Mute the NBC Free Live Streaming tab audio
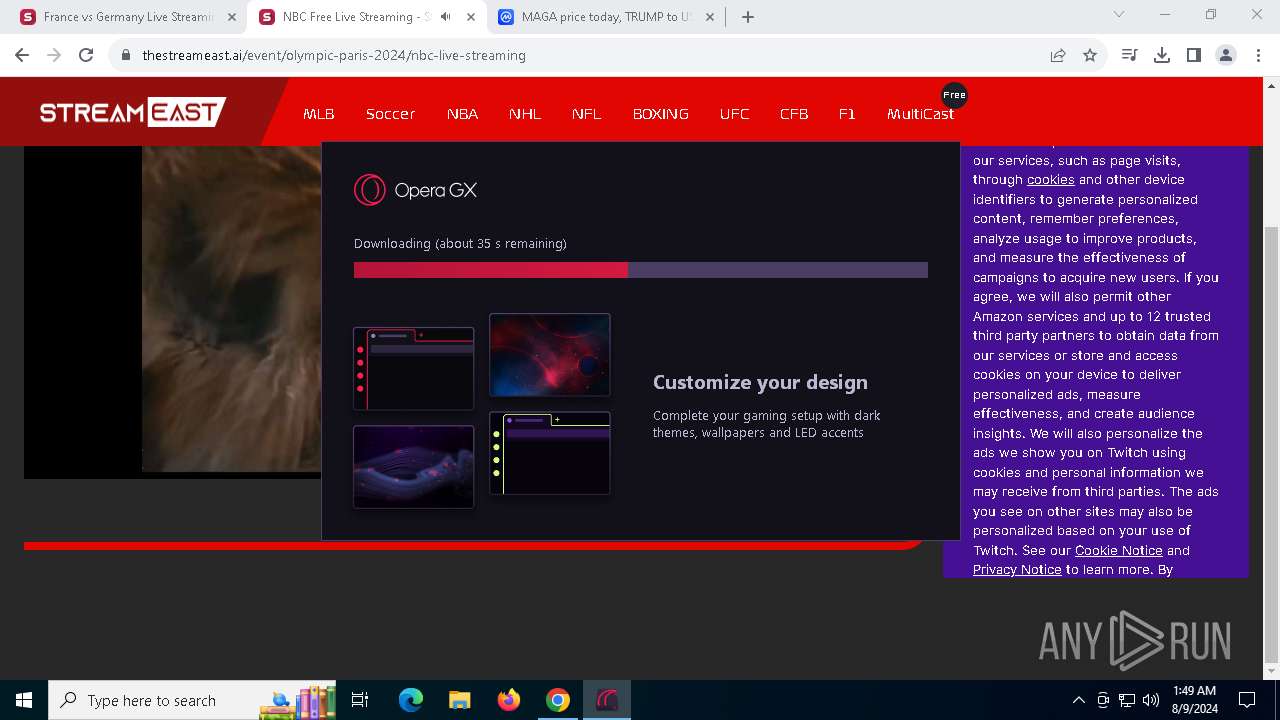Screen dimensions: 1280x720 446,17
